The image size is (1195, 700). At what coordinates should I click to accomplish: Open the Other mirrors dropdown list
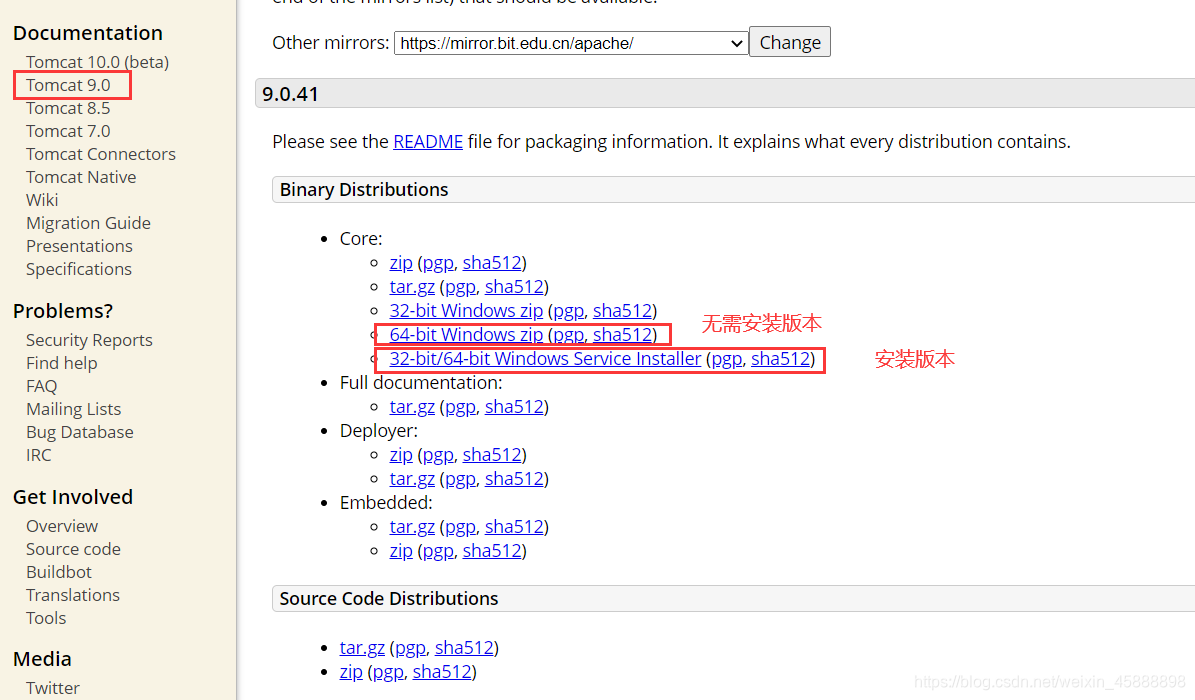click(571, 43)
